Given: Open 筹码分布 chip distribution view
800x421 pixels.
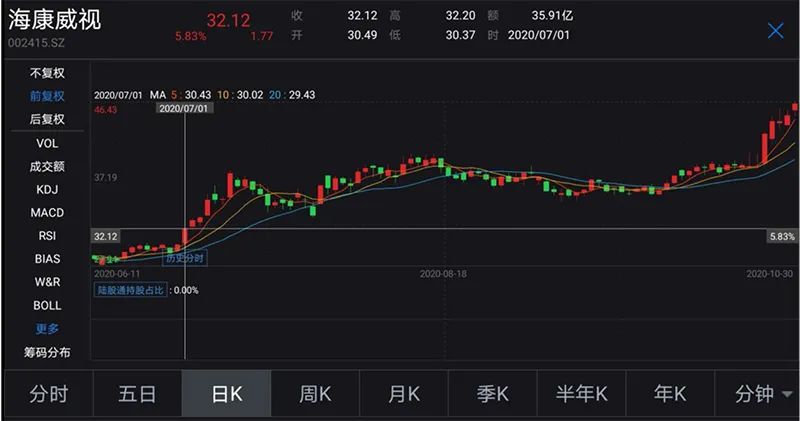Looking at the screenshot, I should (47, 352).
